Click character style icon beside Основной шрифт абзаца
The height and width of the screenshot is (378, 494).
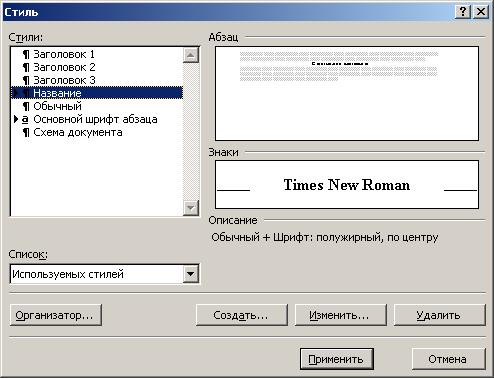pos(25,119)
